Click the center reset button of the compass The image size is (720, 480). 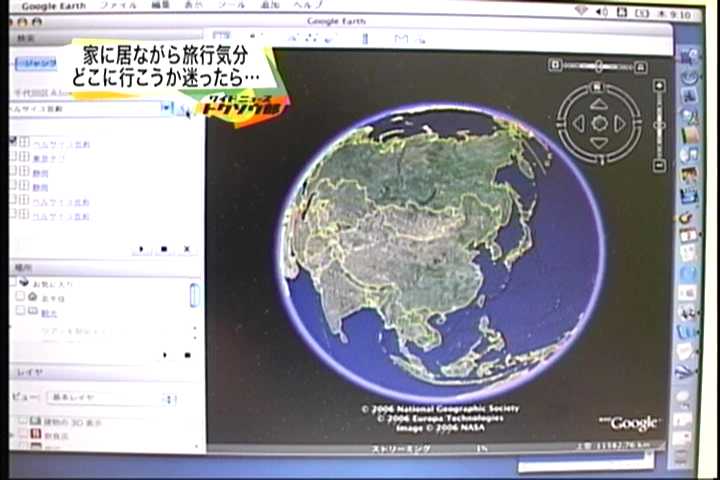click(x=599, y=123)
